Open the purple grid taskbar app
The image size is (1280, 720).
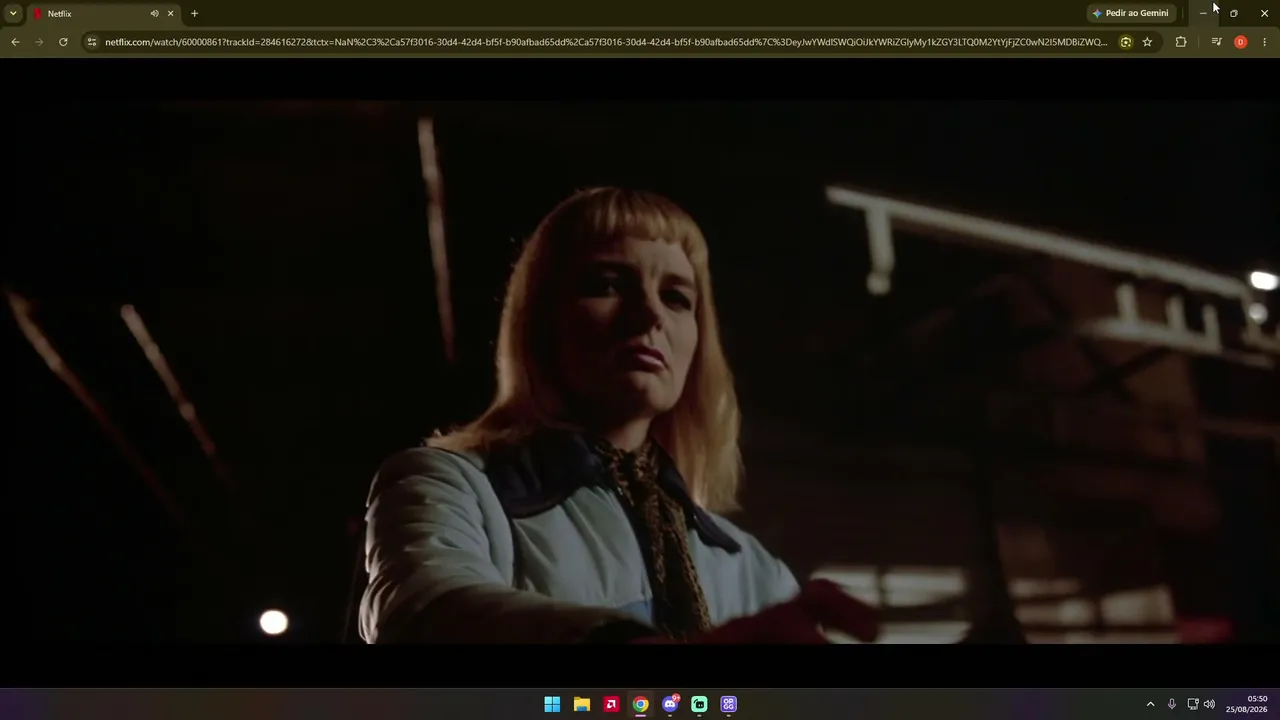tap(729, 704)
